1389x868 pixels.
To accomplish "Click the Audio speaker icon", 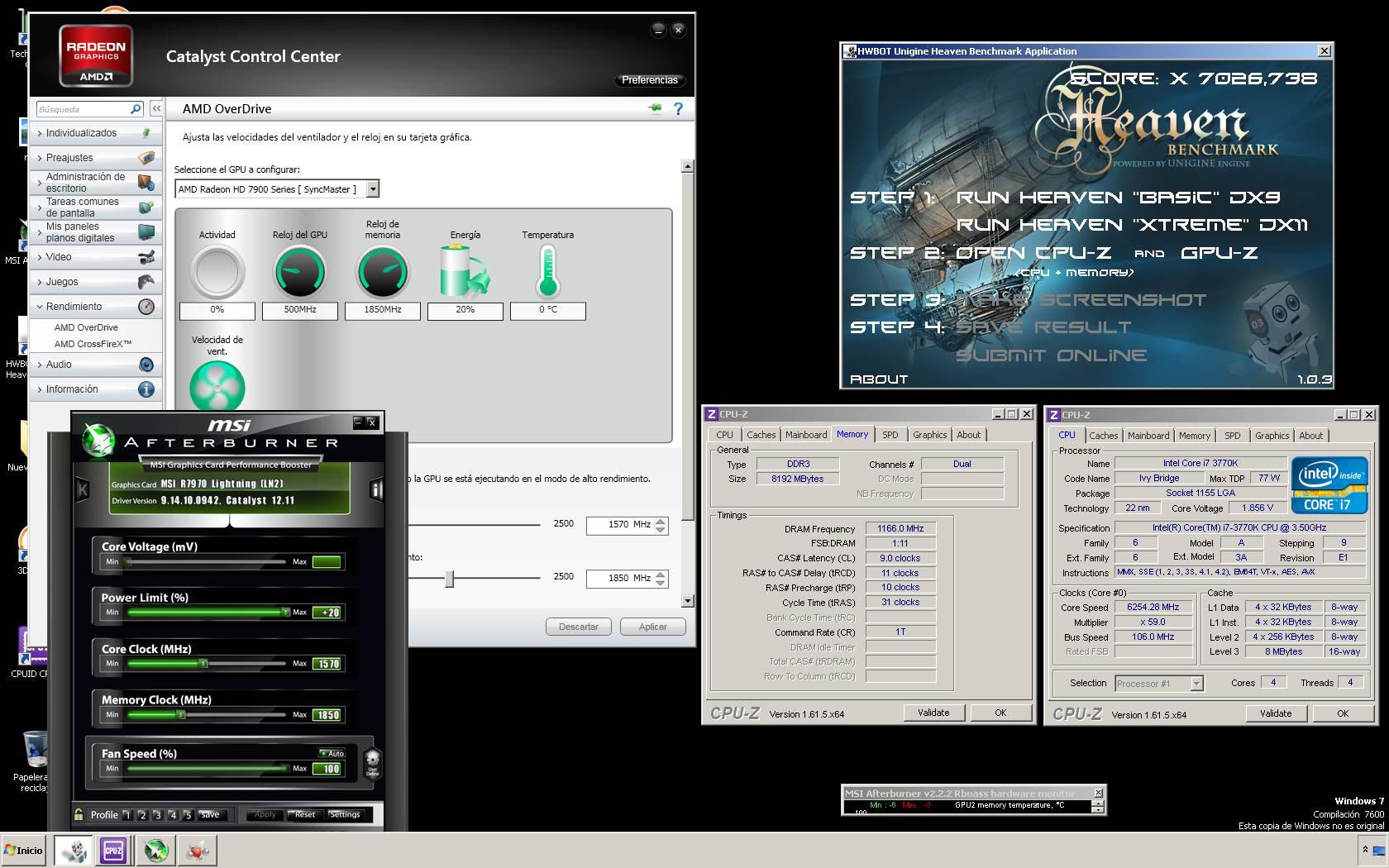I will (146, 365).
